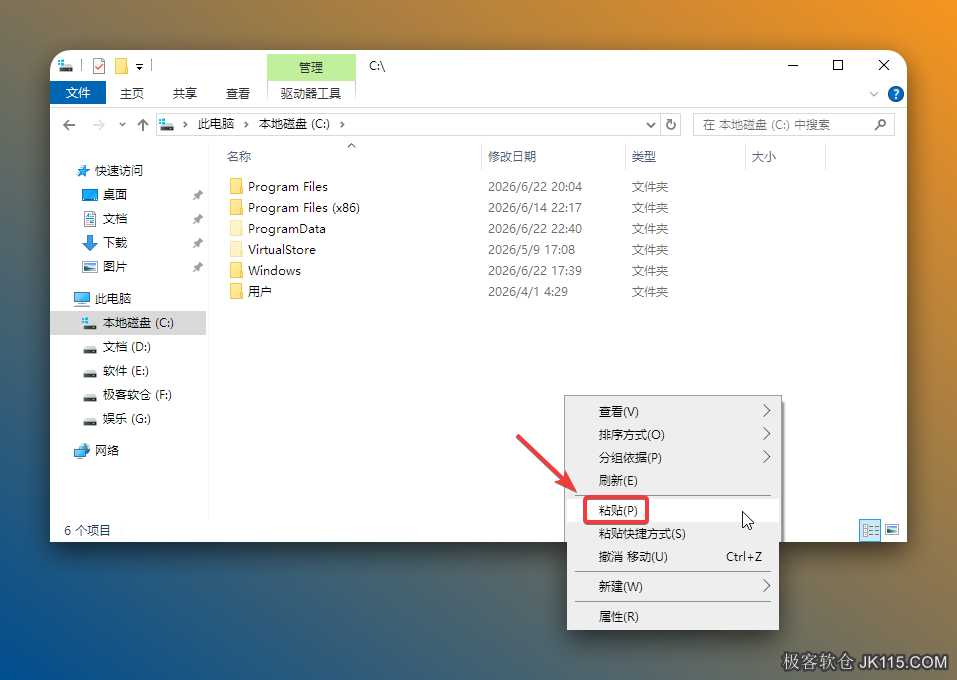This screenshot has height=680, width=957.
Task: Open the recent locations dropdown arrow
Action: 122,125
